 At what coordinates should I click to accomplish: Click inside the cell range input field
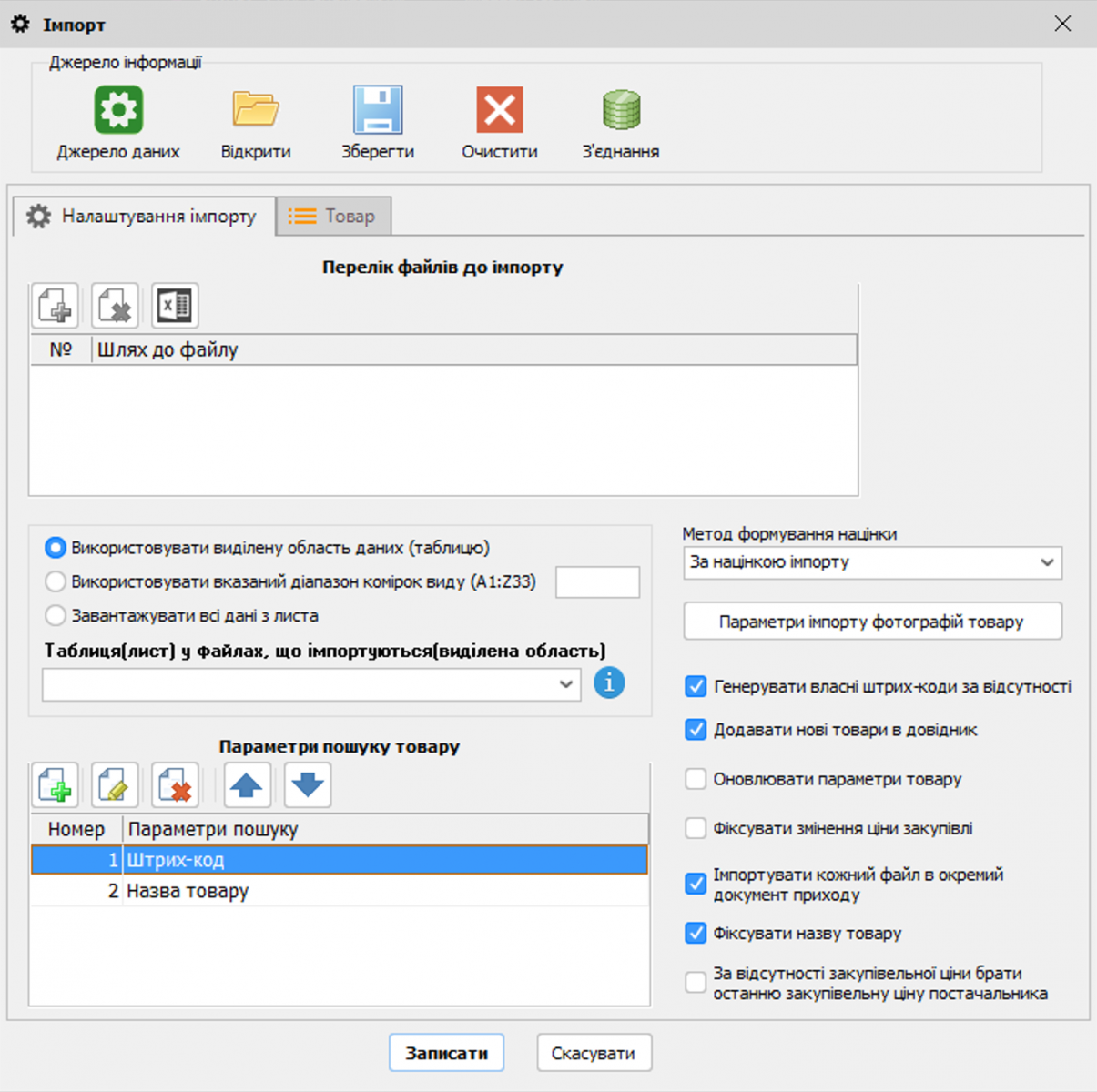tap(597, 582)
